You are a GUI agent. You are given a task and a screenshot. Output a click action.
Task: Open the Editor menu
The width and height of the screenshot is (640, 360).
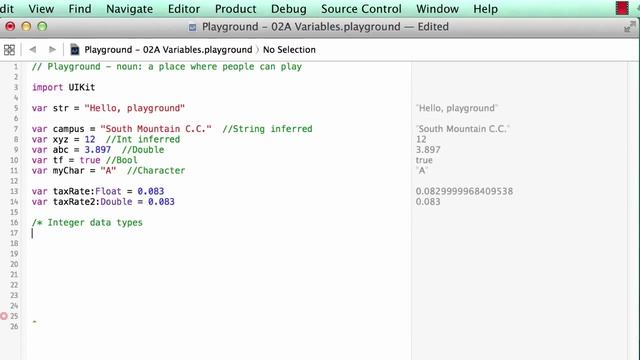(184, 9)
